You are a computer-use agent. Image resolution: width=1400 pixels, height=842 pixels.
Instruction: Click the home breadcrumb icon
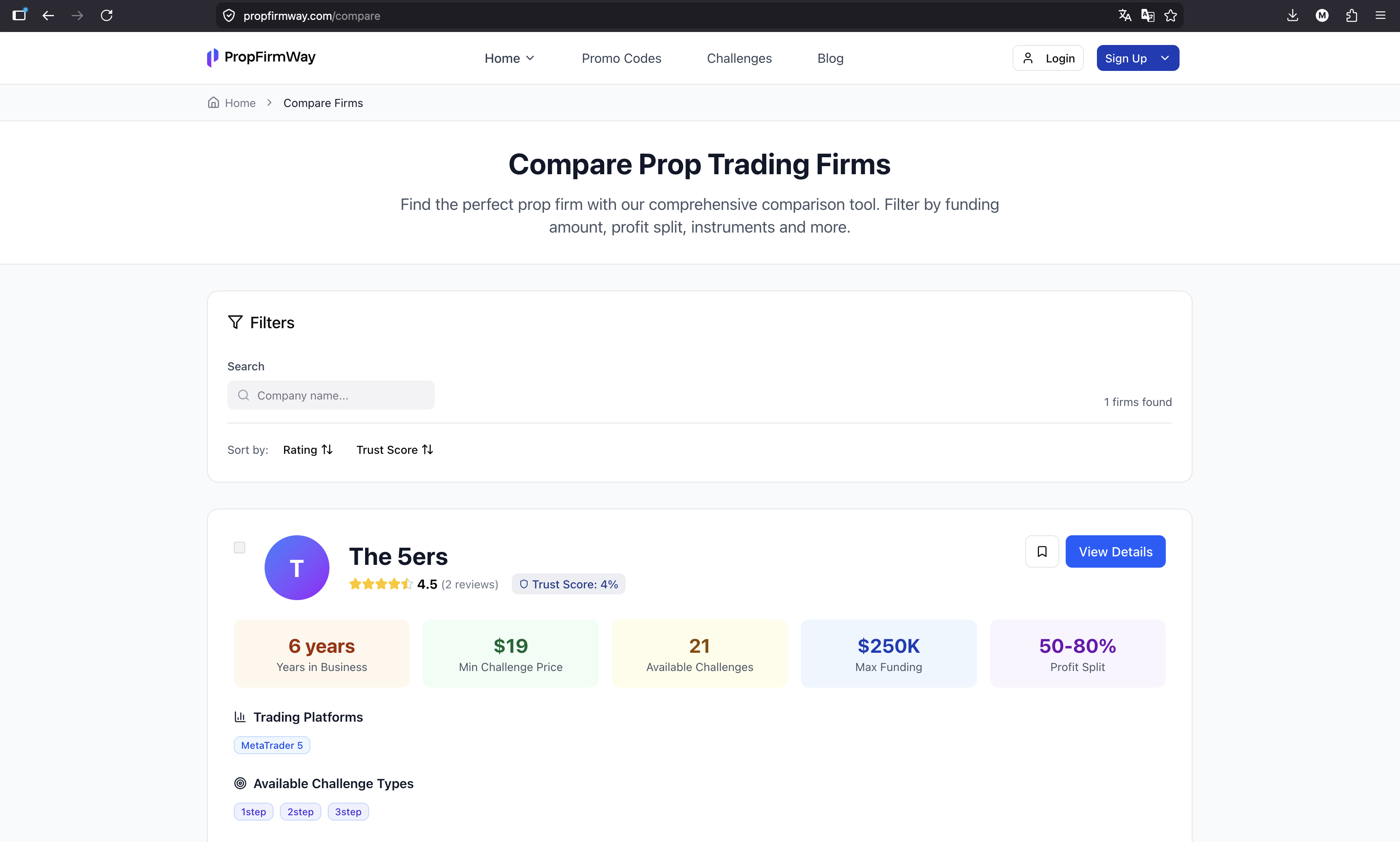213,103
